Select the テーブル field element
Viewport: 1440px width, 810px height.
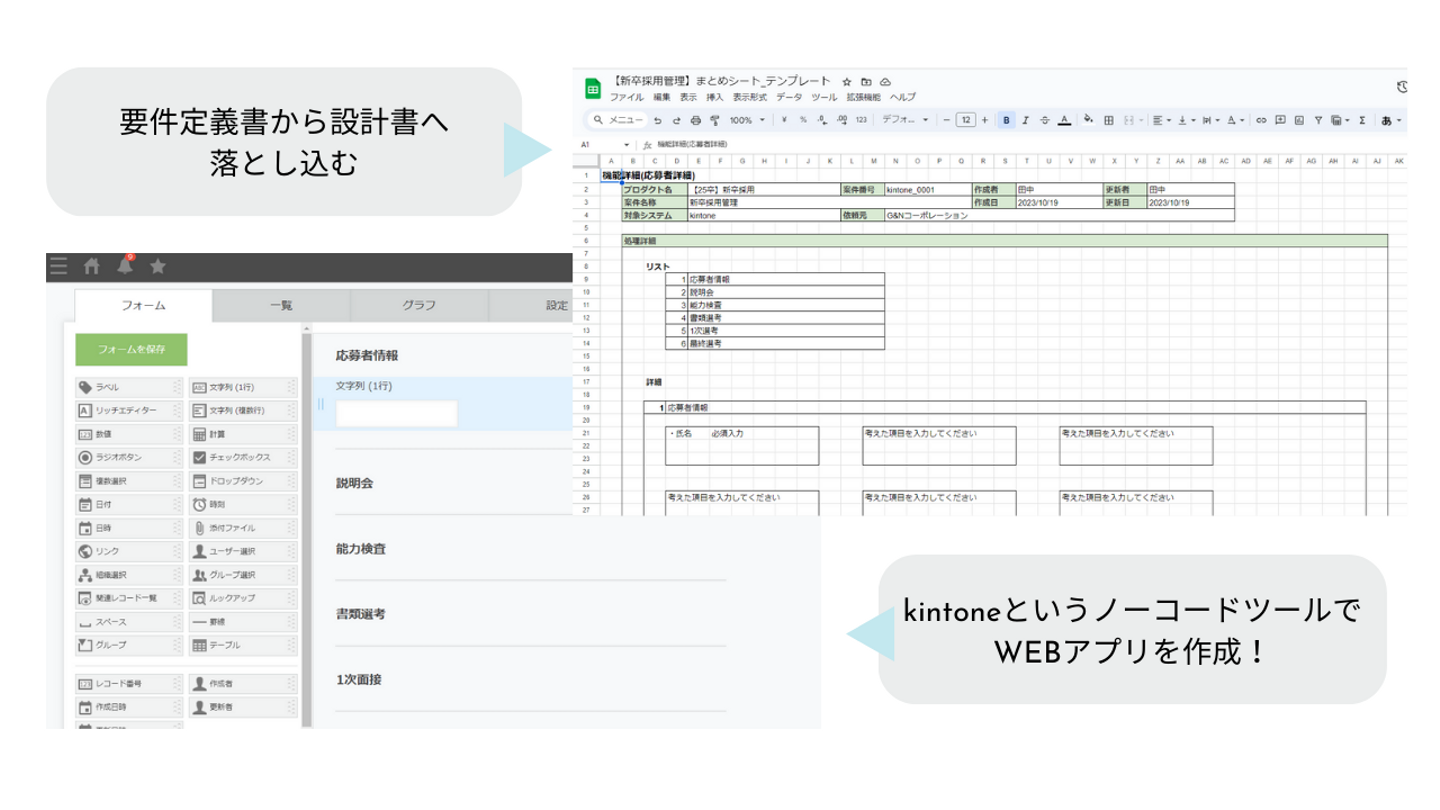(x=243, y=645)
